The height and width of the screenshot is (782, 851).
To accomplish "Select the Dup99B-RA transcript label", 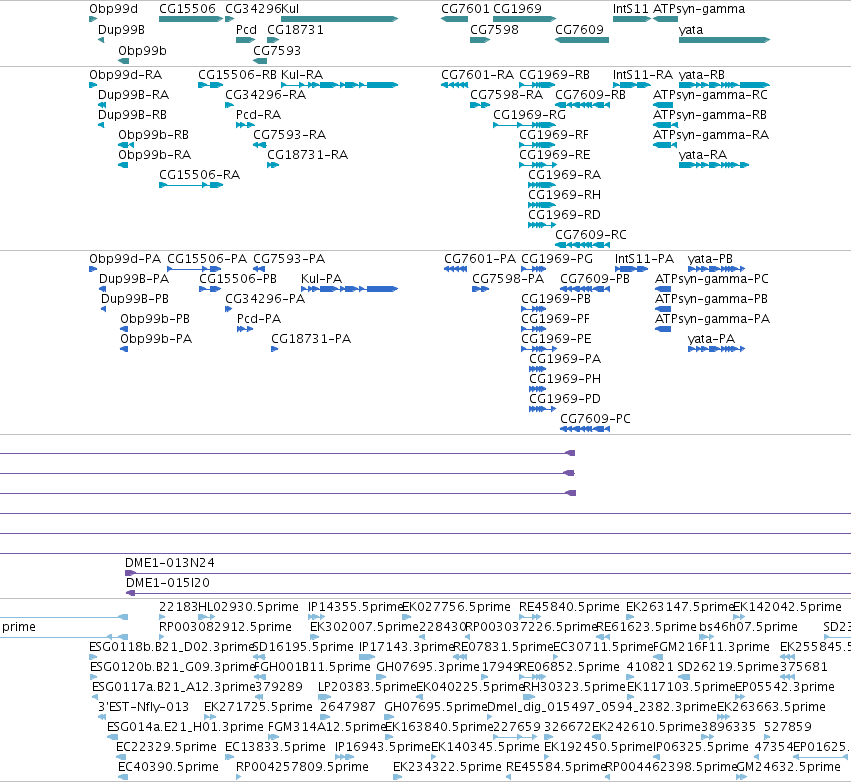I will click(134, 94).
